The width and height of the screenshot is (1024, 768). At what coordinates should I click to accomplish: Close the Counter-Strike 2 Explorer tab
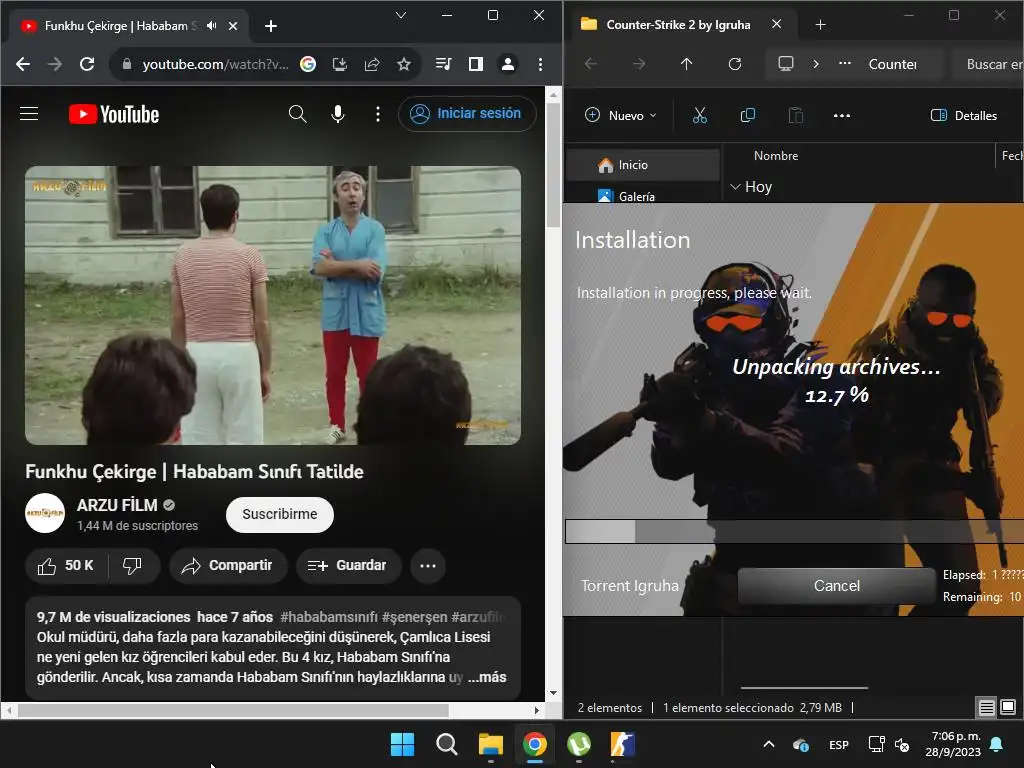(x=776, y=24)
